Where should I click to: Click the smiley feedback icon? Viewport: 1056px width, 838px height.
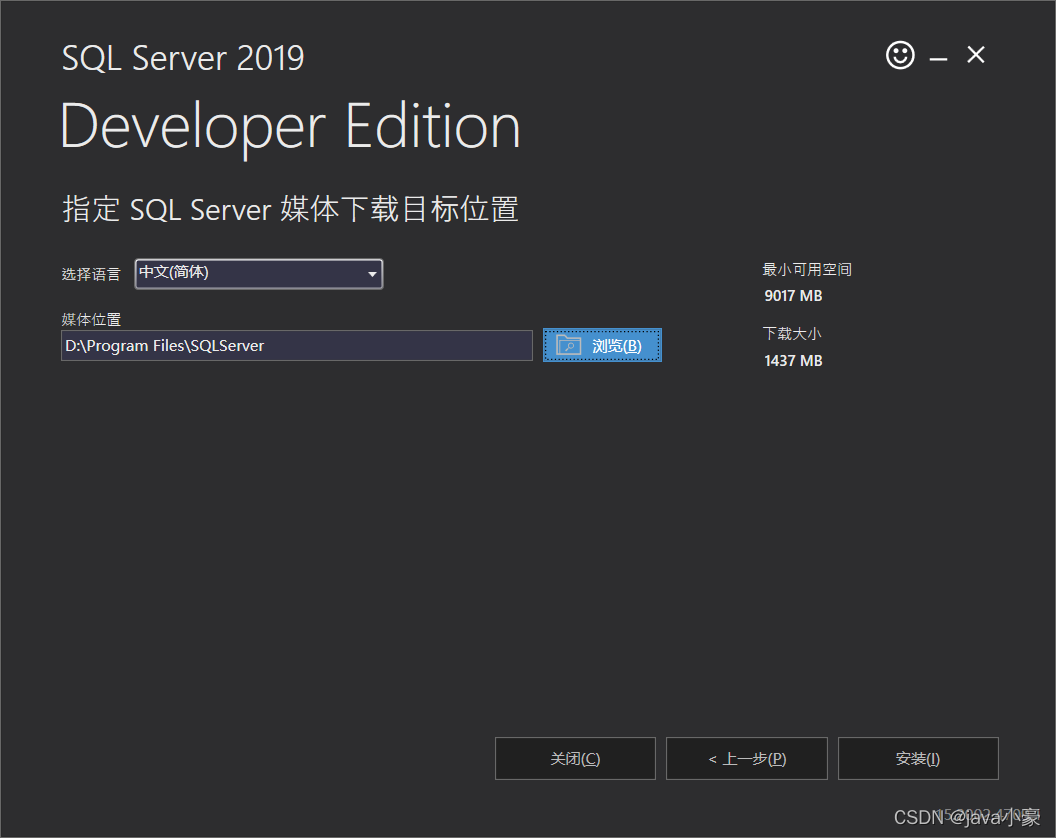pos(900,55)
